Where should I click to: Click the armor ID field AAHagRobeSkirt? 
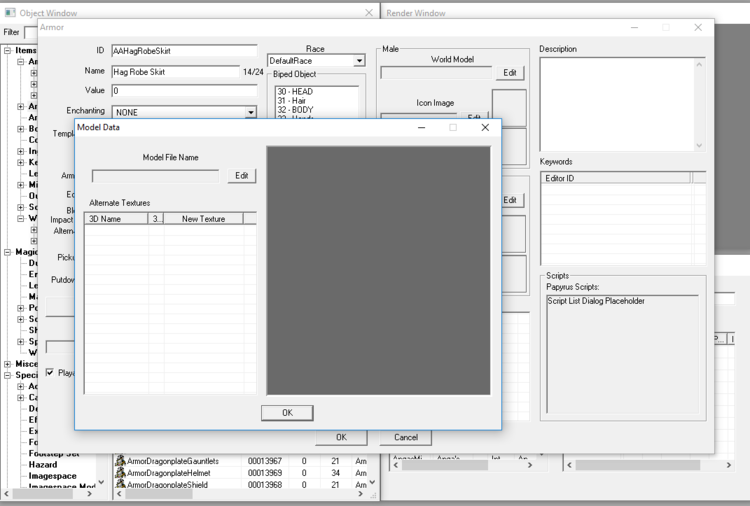point(184,51)
